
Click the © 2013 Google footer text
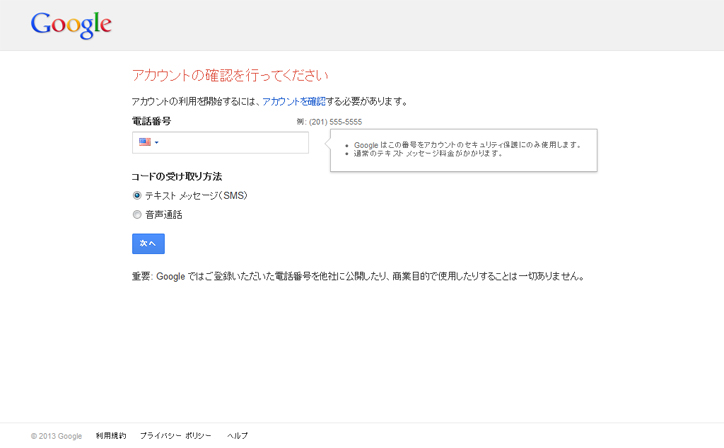click(56, 436)
